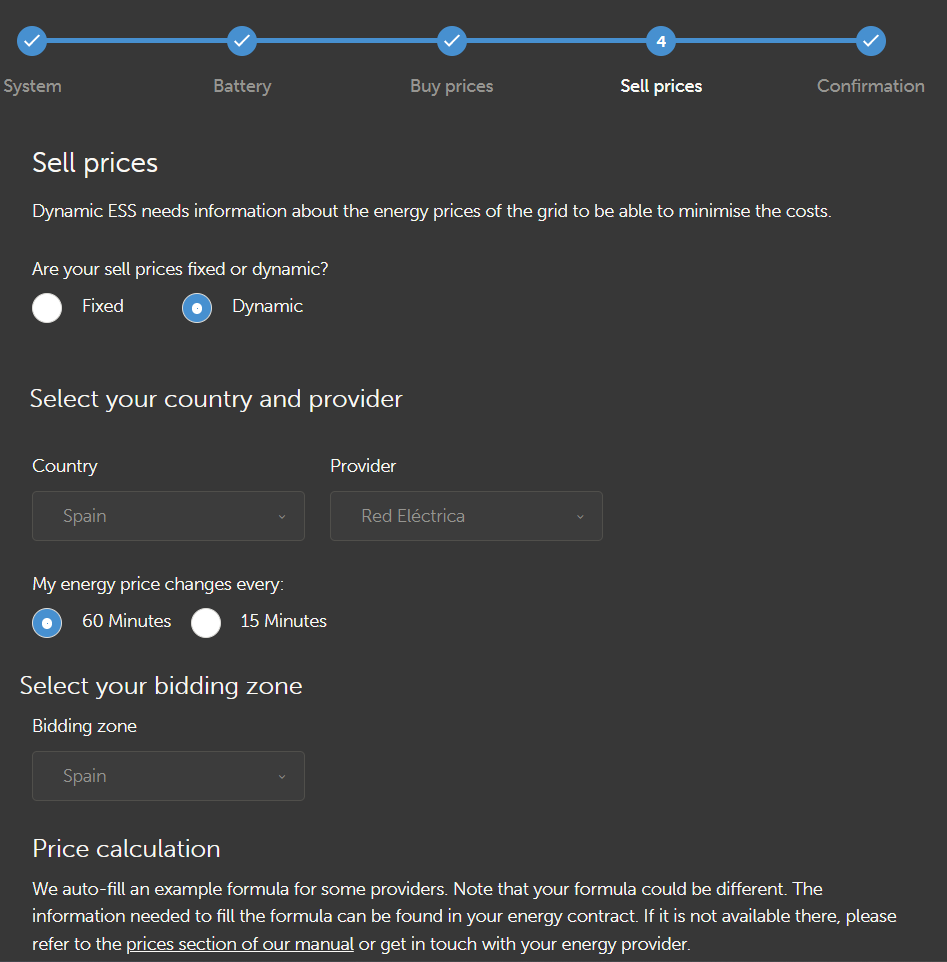The height and width of the screenshot is (962, 947).
Task: Go to the Battery step label
Action: pyautogui.click(x=242, y=86)
